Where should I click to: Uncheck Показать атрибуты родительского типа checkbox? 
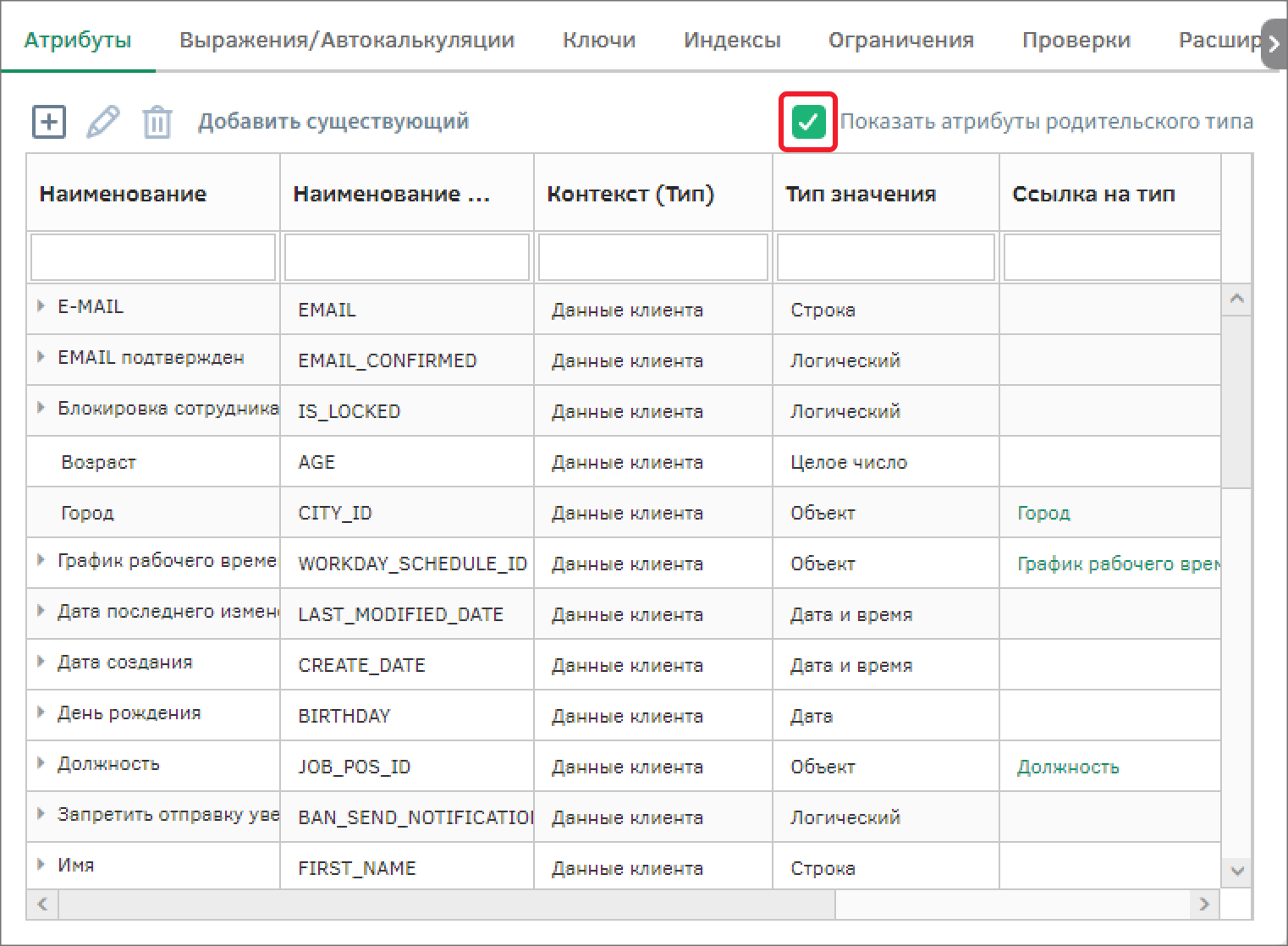pyautogui.click(x=808, y=122)
